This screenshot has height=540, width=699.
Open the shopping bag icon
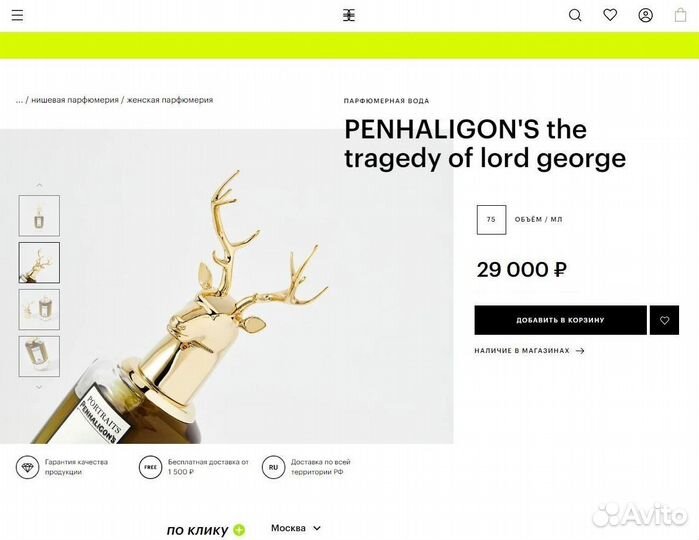pos(680,15)
